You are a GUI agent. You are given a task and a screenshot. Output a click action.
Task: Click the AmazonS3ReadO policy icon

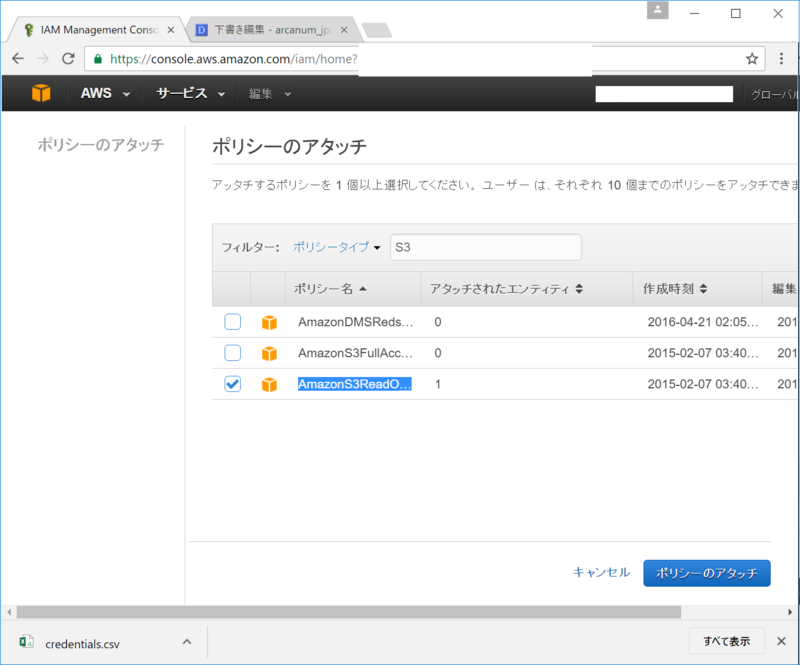pos(269,383)
